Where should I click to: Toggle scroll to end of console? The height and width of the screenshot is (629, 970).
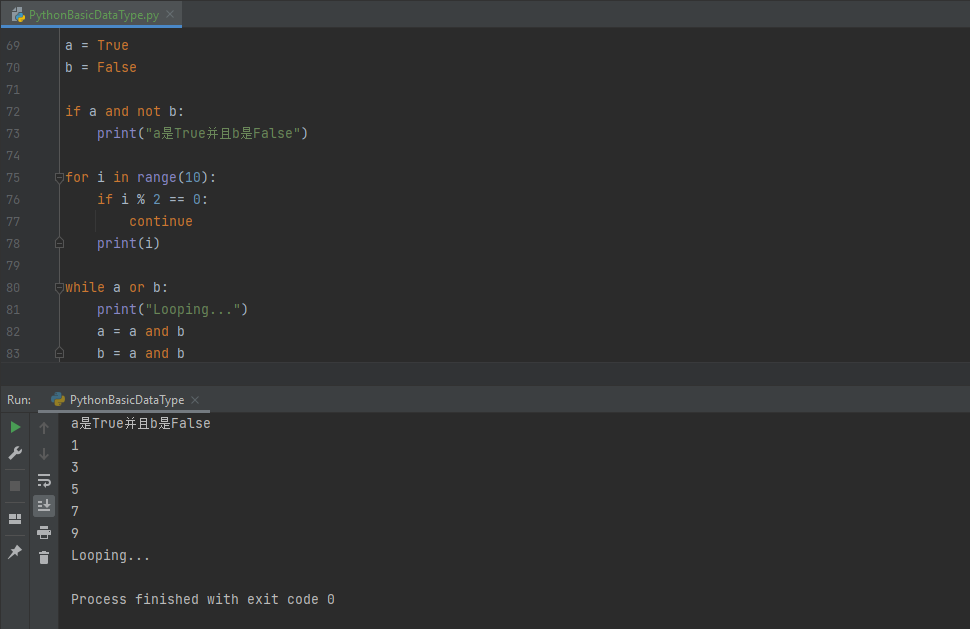pyautogui.click(x=44, y=506)
